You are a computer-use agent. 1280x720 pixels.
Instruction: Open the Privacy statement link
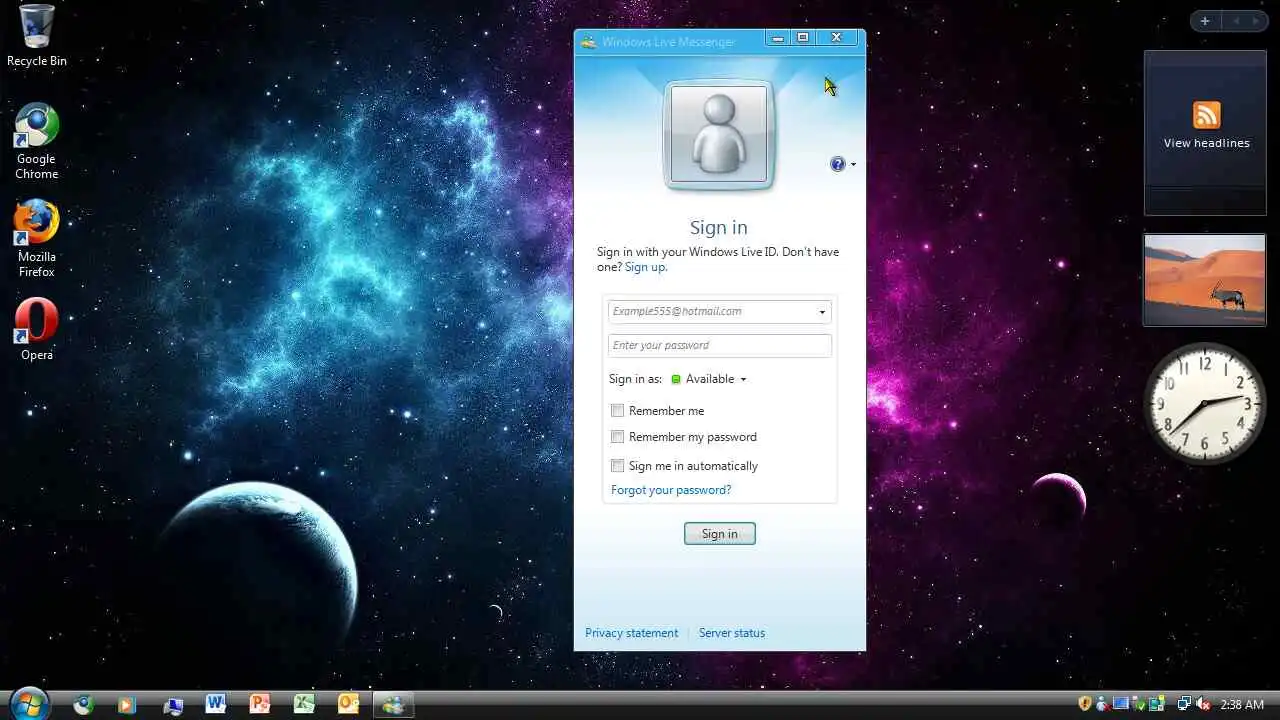(x=631, y=633)
